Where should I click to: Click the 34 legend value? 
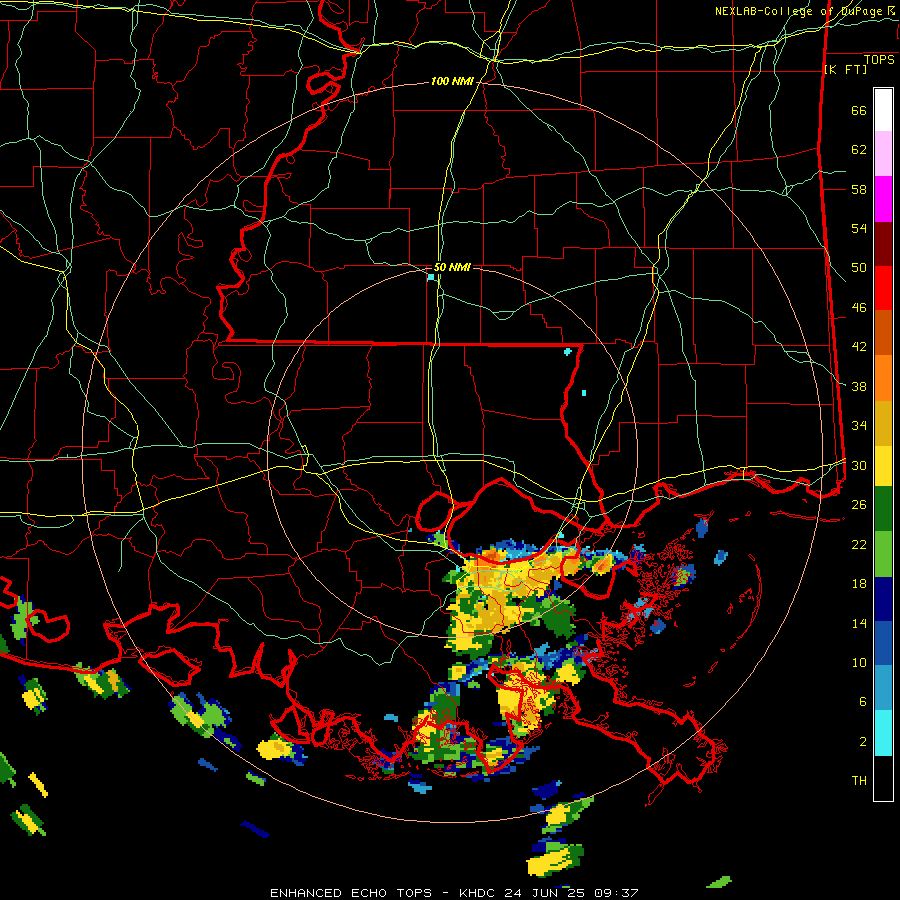tap(859, 426)
